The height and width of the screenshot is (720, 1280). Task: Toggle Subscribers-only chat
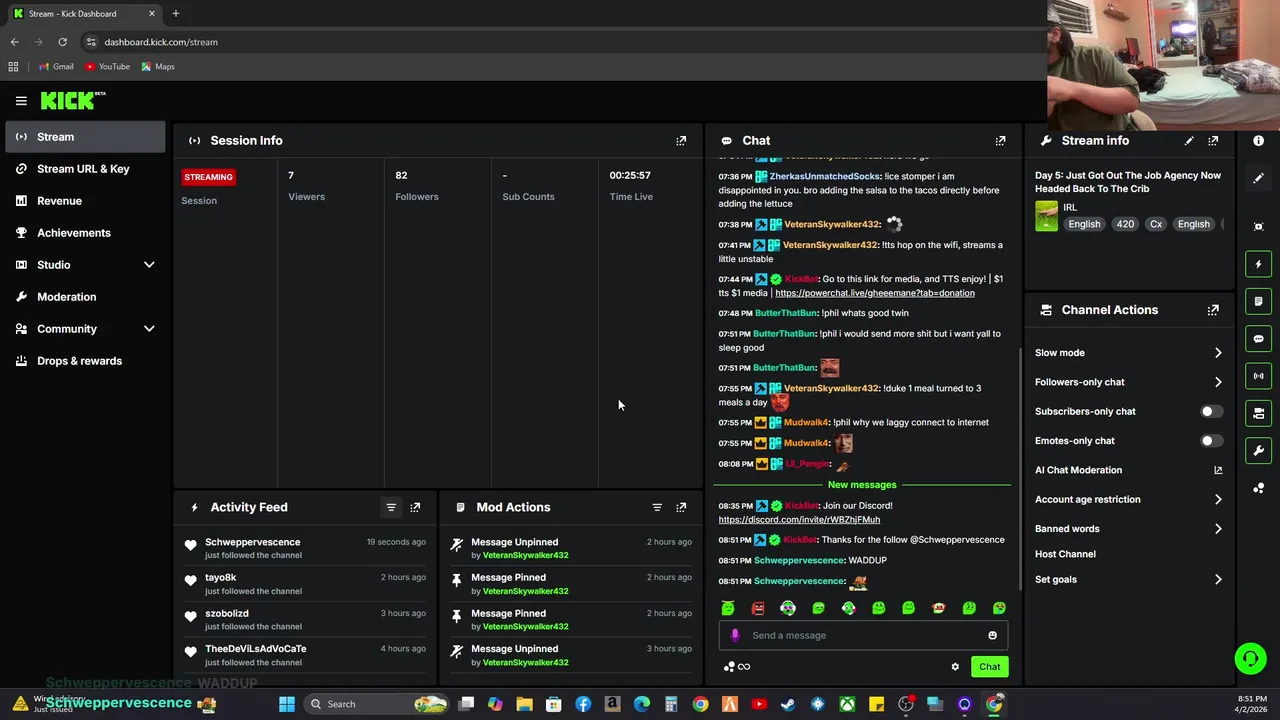pos(1211,411)
